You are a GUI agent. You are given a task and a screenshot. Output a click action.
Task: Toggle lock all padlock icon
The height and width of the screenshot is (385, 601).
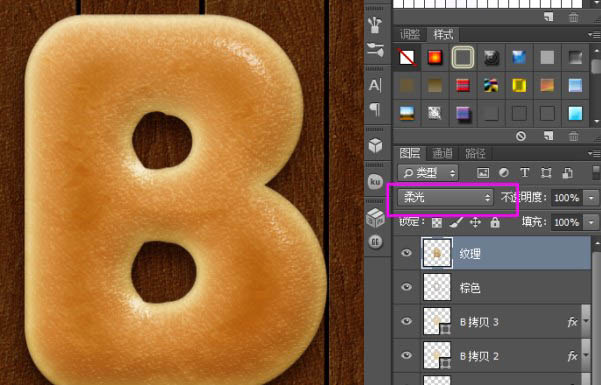[x=495, y=222]
